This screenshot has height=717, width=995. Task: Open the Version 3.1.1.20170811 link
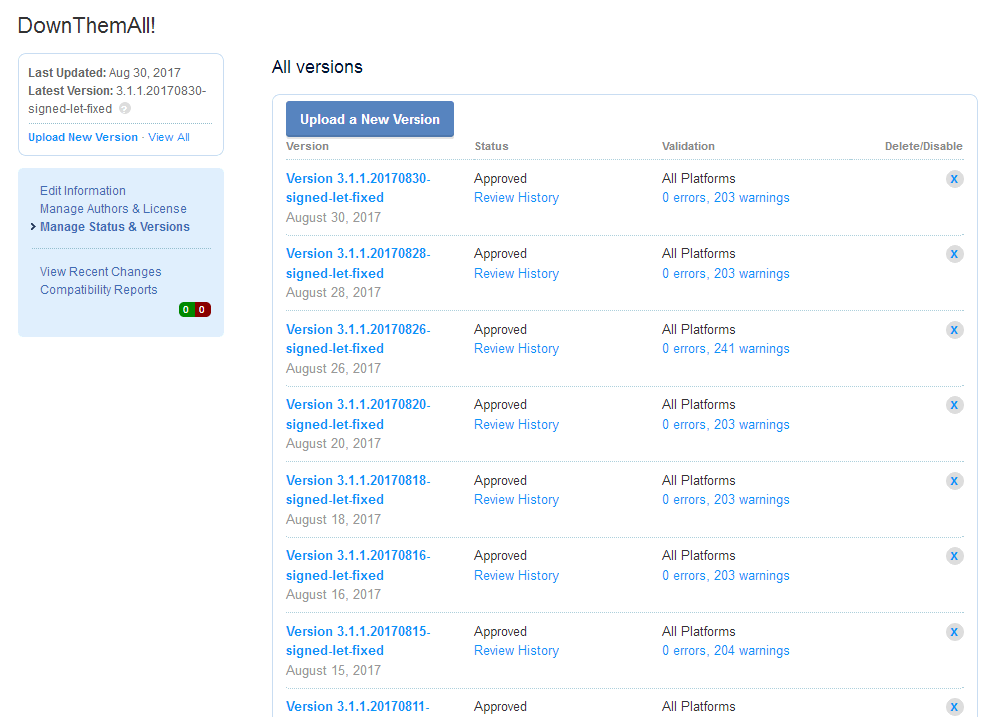[358, 707]
